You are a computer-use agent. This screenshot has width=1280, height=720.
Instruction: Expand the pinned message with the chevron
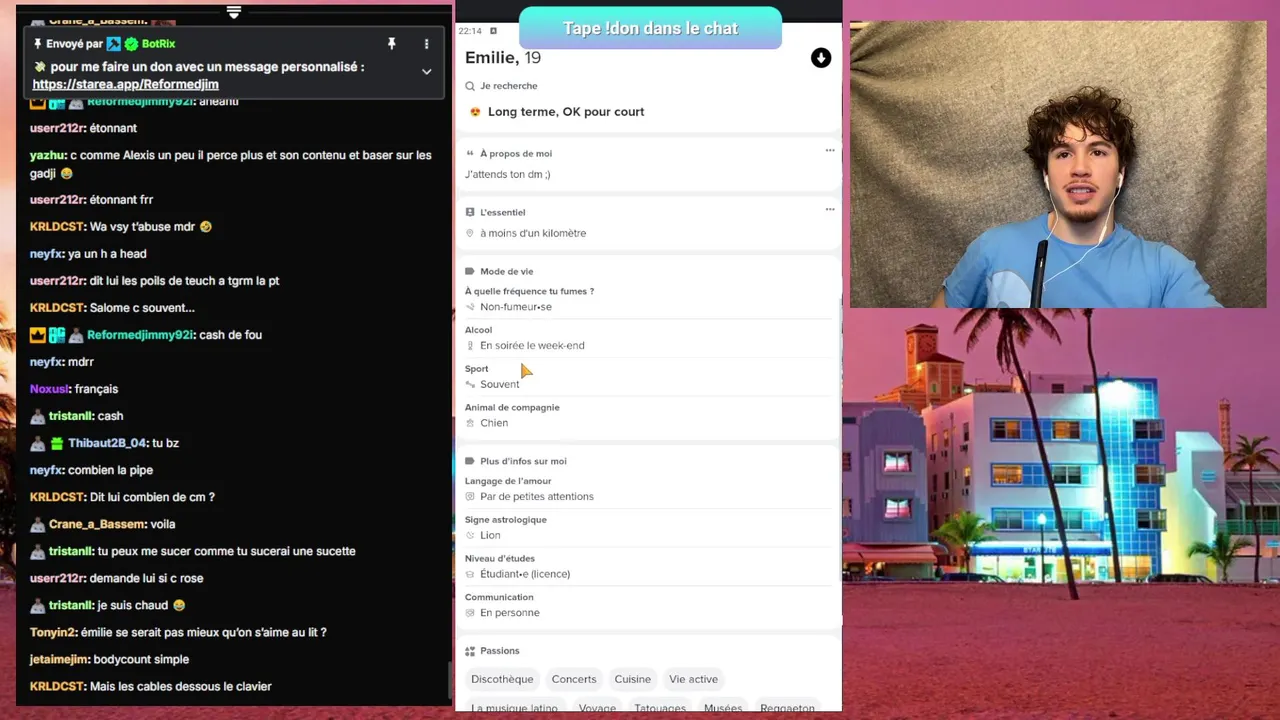point(426,72)
